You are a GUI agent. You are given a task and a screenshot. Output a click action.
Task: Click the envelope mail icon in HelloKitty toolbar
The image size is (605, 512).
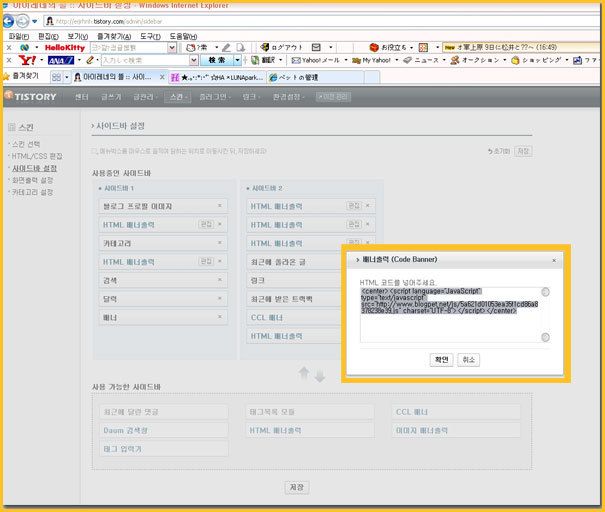click(316, 47)
